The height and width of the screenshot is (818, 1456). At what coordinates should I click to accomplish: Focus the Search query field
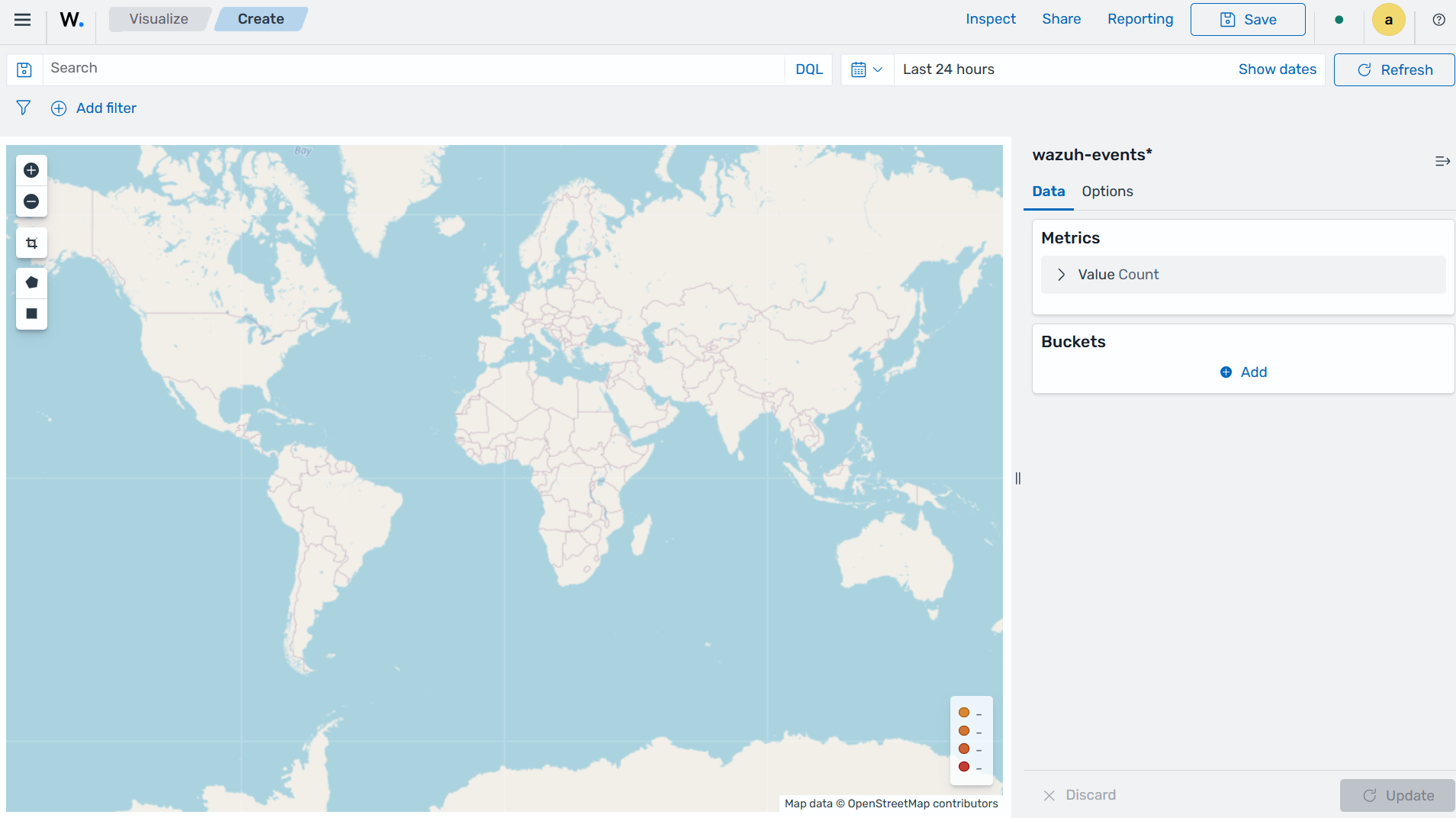(x=413, y=69)
